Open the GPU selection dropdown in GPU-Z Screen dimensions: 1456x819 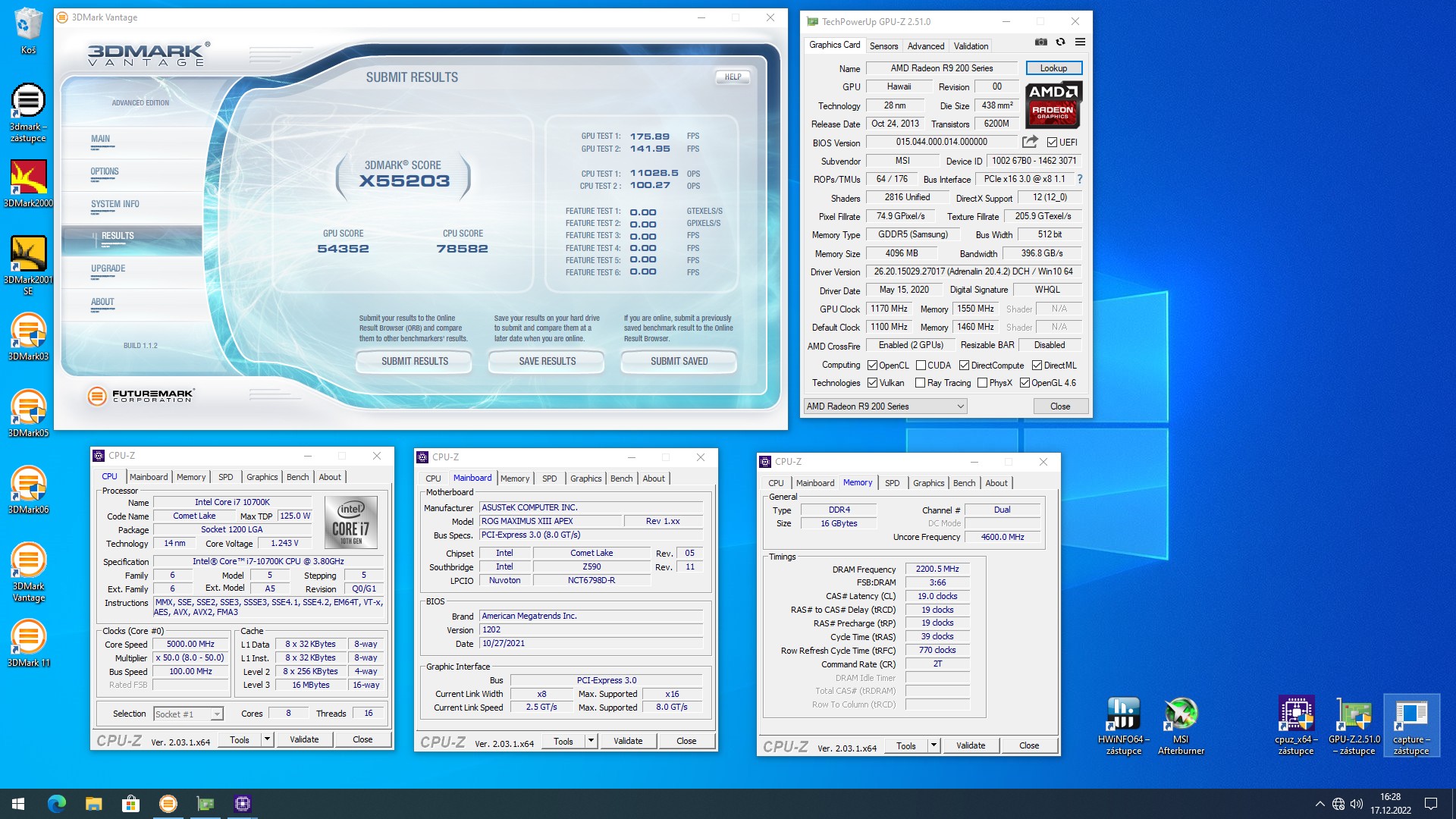pos(885,406)
